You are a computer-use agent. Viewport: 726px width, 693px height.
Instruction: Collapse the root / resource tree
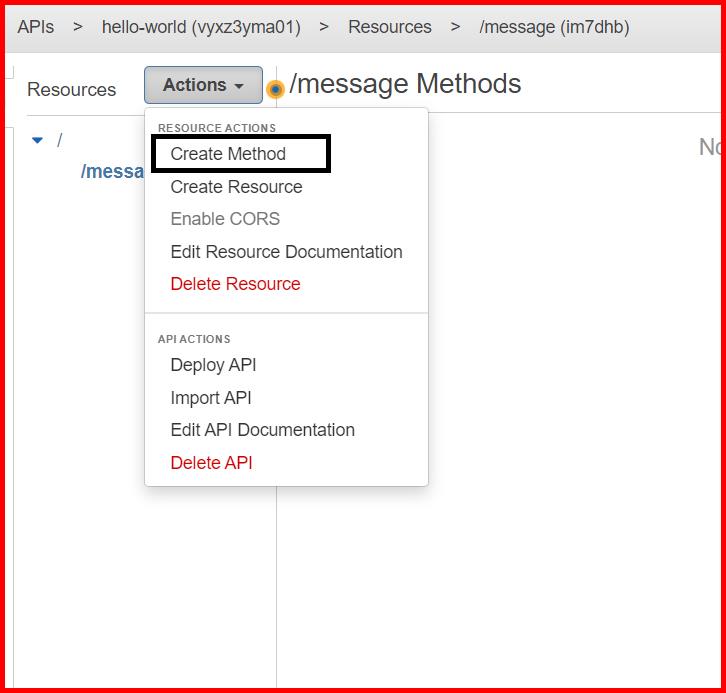point(38,140)
